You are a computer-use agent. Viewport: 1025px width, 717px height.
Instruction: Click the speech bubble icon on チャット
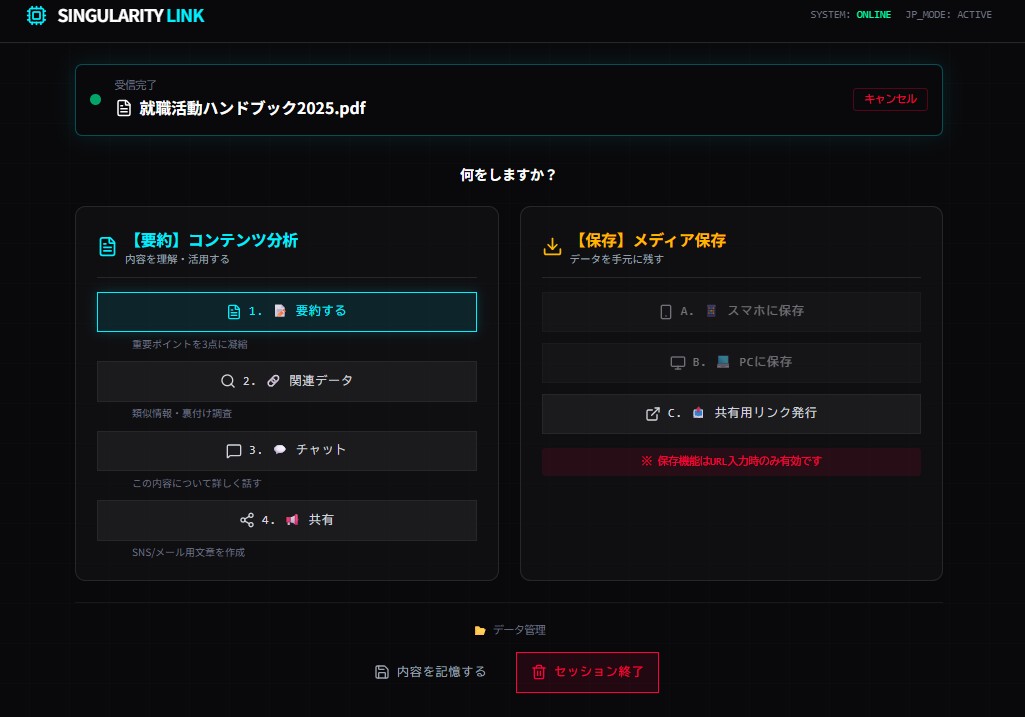point(234,451)
